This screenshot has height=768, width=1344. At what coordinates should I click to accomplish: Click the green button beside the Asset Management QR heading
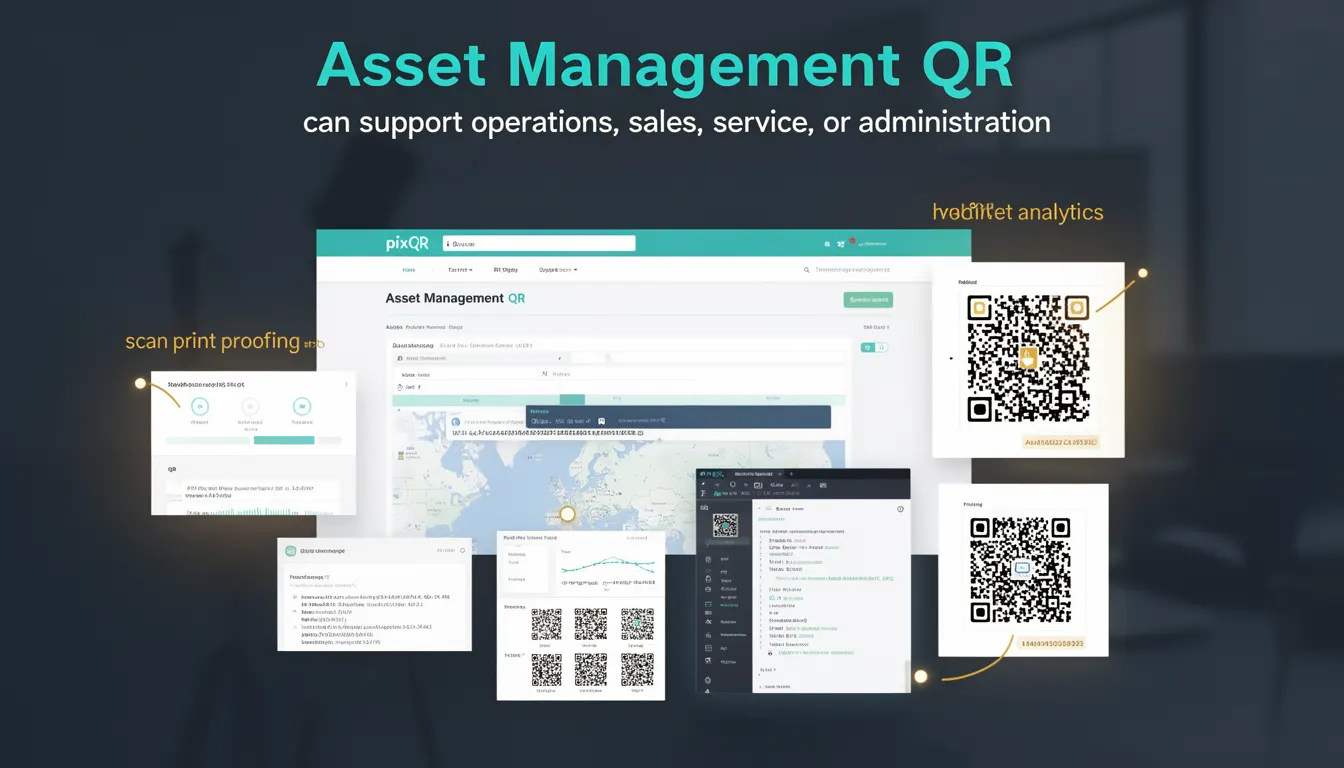point(868,299)
